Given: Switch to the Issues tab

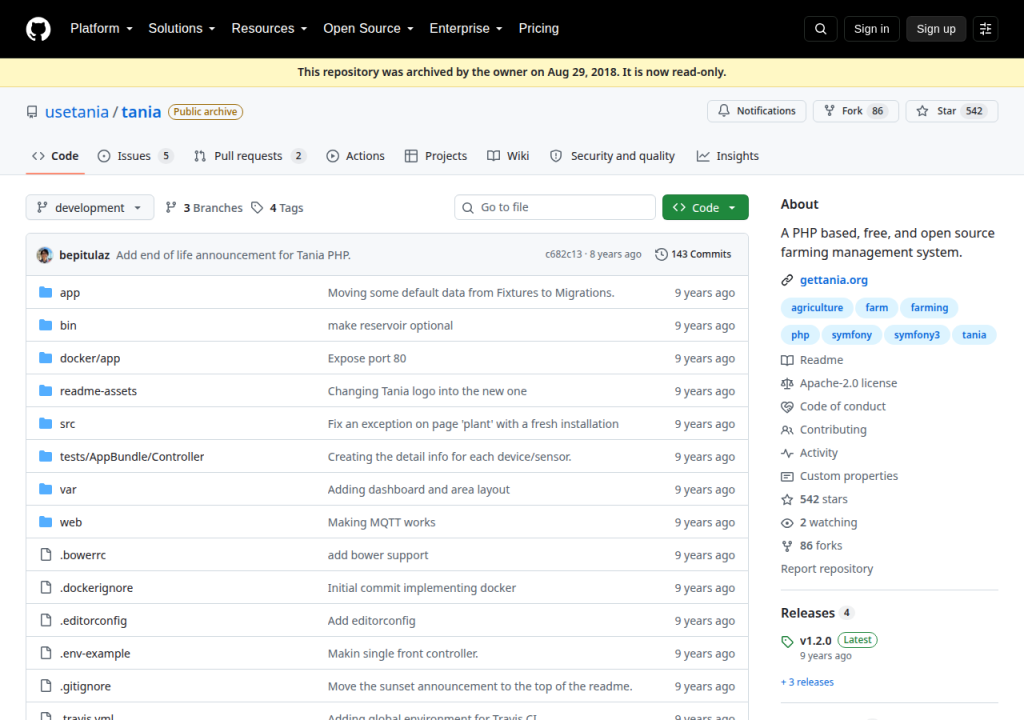Looking at the screenshot, I should point(135,155).
